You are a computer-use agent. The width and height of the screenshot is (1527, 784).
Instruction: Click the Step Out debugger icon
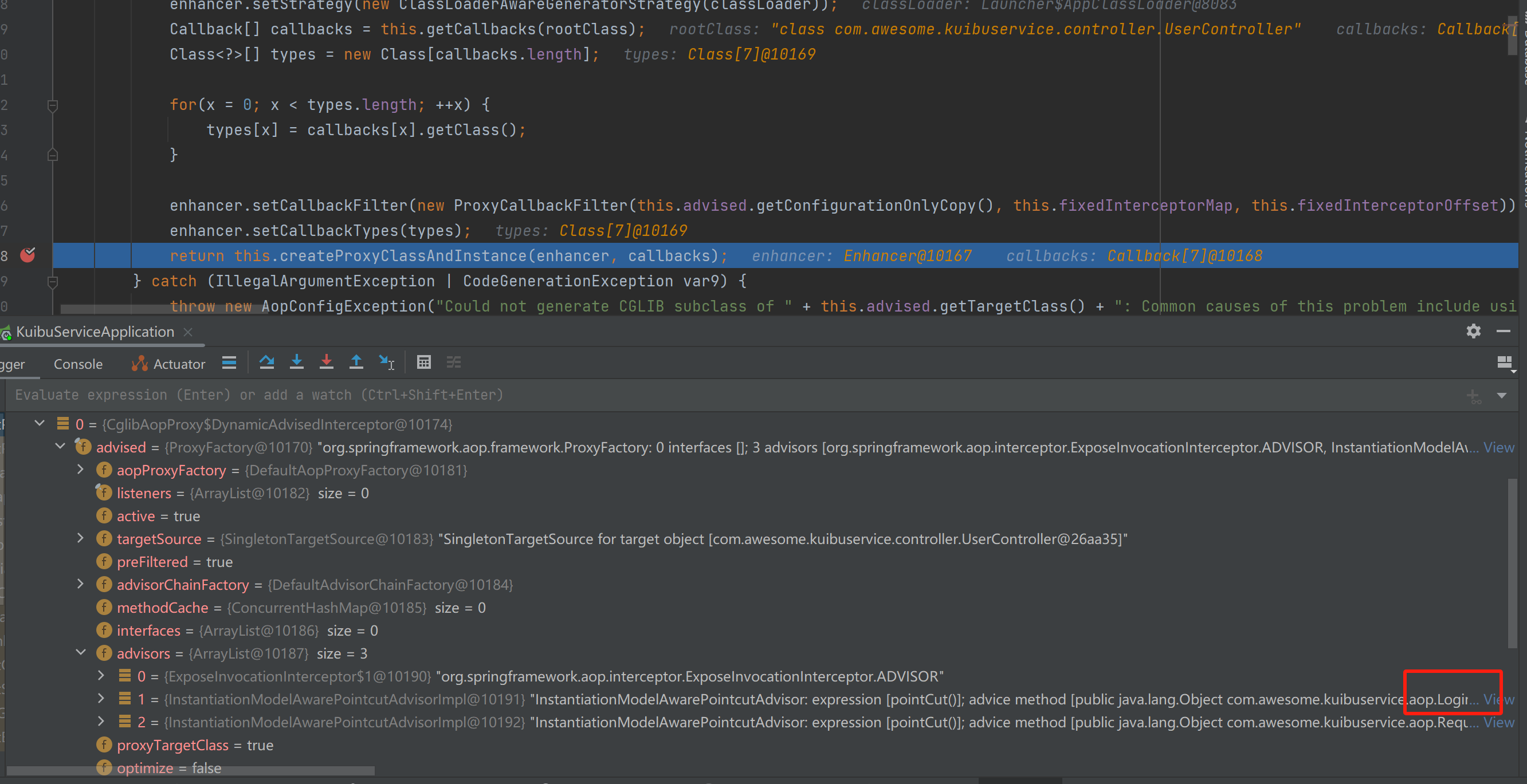[x=356, y=362]
